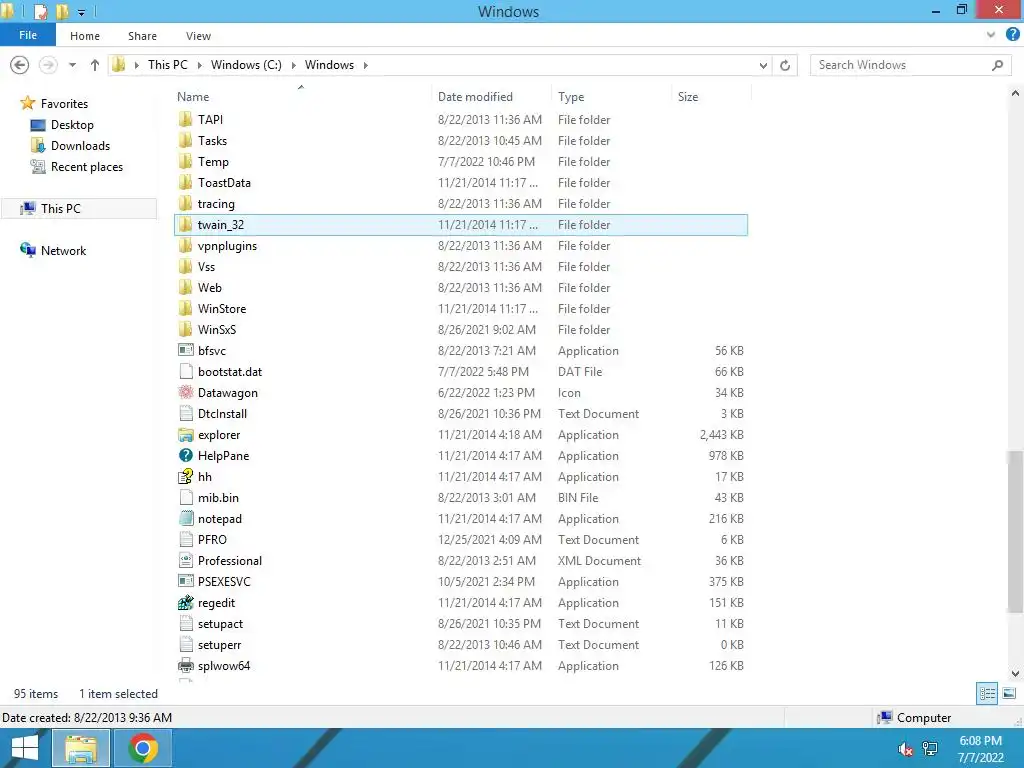
Task: Expand the ribbon chevron
Action: pos(991,35)
